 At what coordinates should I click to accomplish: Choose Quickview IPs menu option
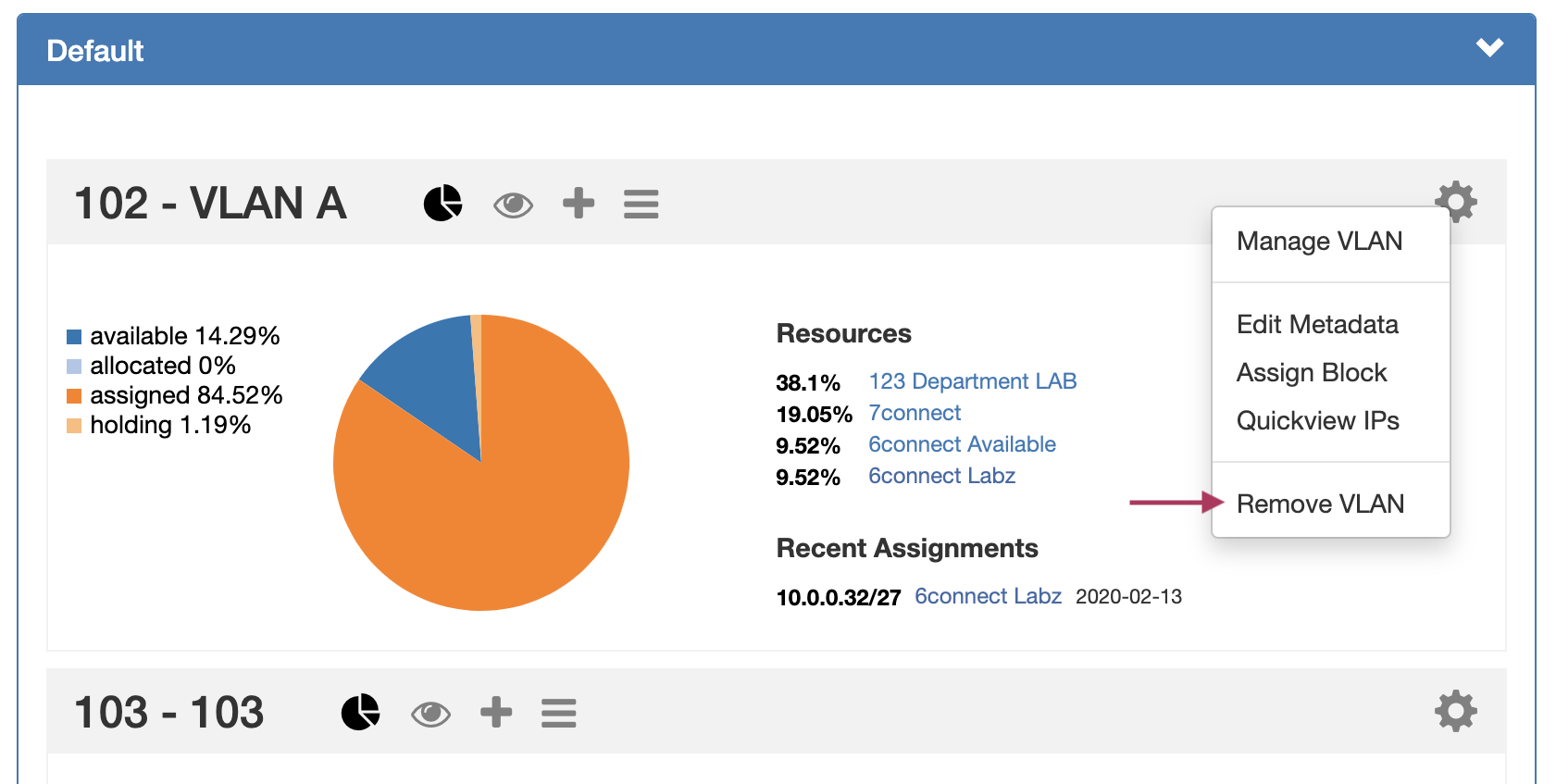click(1317, 421)
